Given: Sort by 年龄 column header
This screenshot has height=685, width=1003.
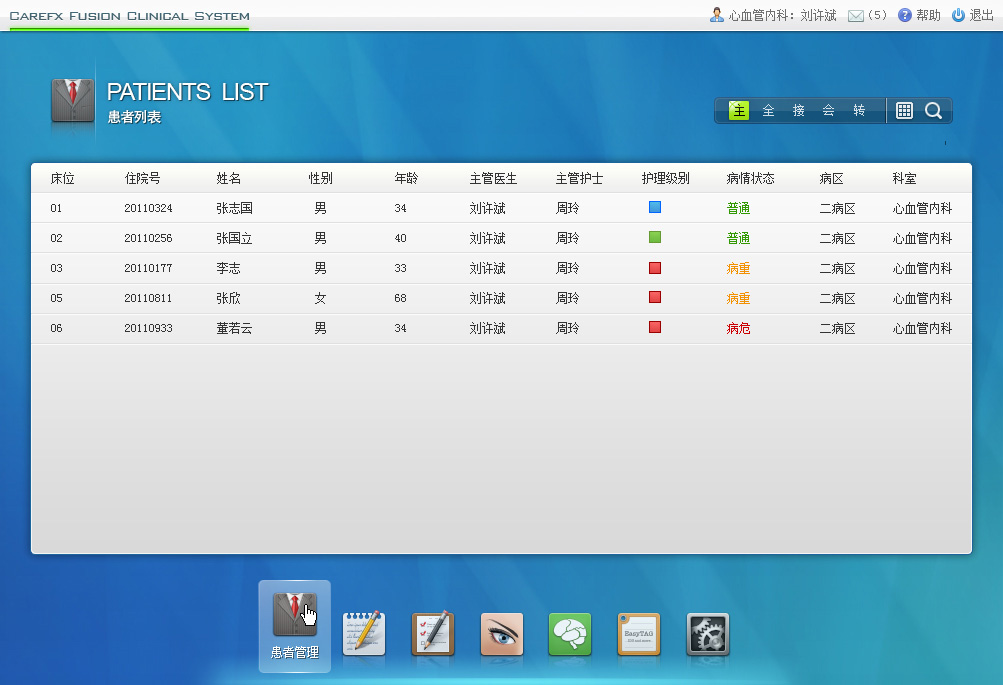Looking at the screenshot, I should click(x=406, y=178).
